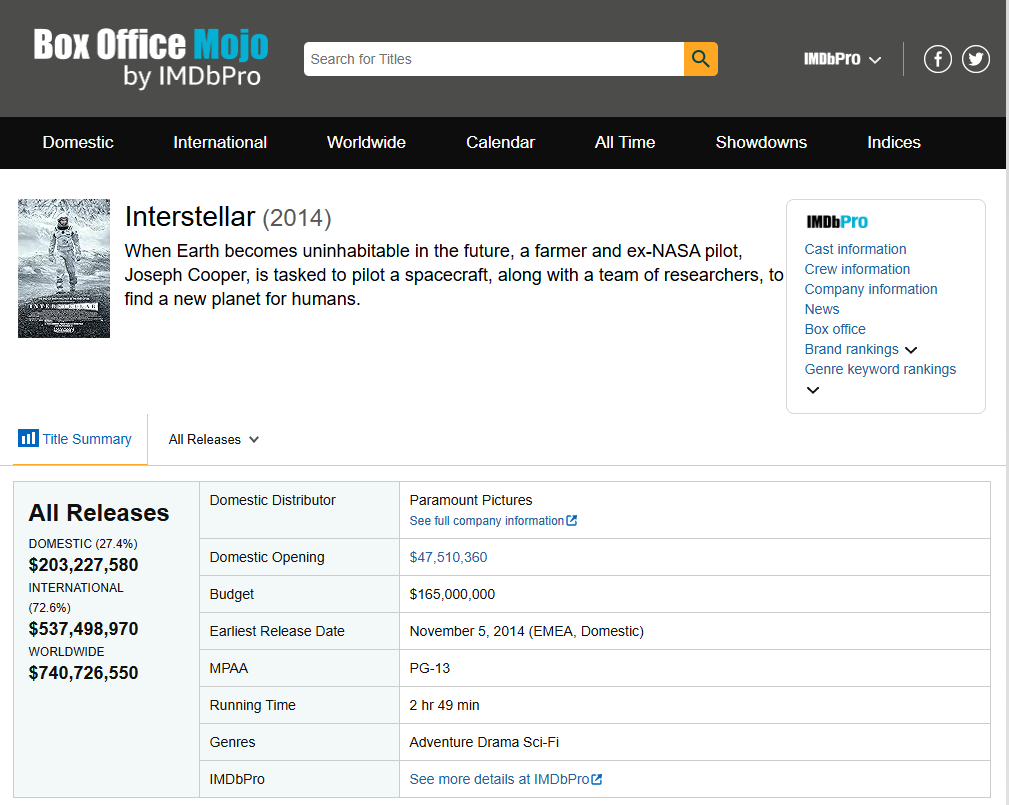Image resolution: width=1009 pixels, height=805 pixels.
Task: Click See full company information link
Action: coord(487,521)
